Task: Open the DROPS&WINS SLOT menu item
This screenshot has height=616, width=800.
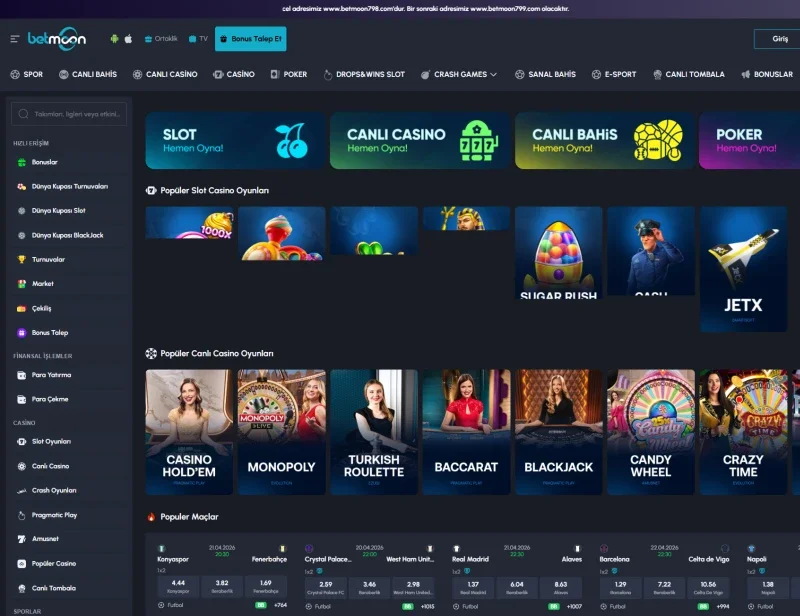Action: (x=364, y=75)
